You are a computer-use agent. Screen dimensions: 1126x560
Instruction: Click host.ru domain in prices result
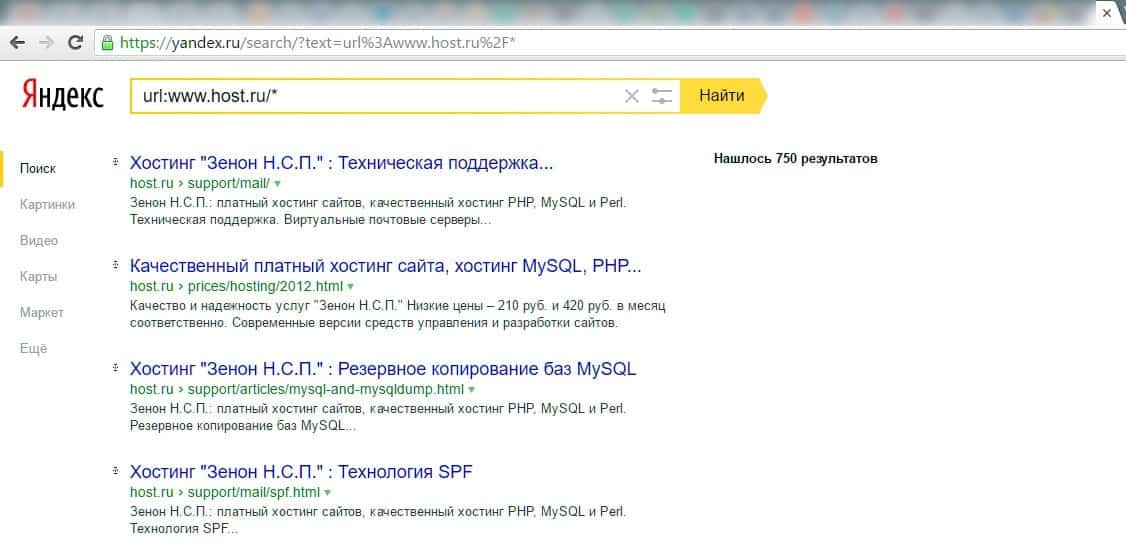[152, 286]
